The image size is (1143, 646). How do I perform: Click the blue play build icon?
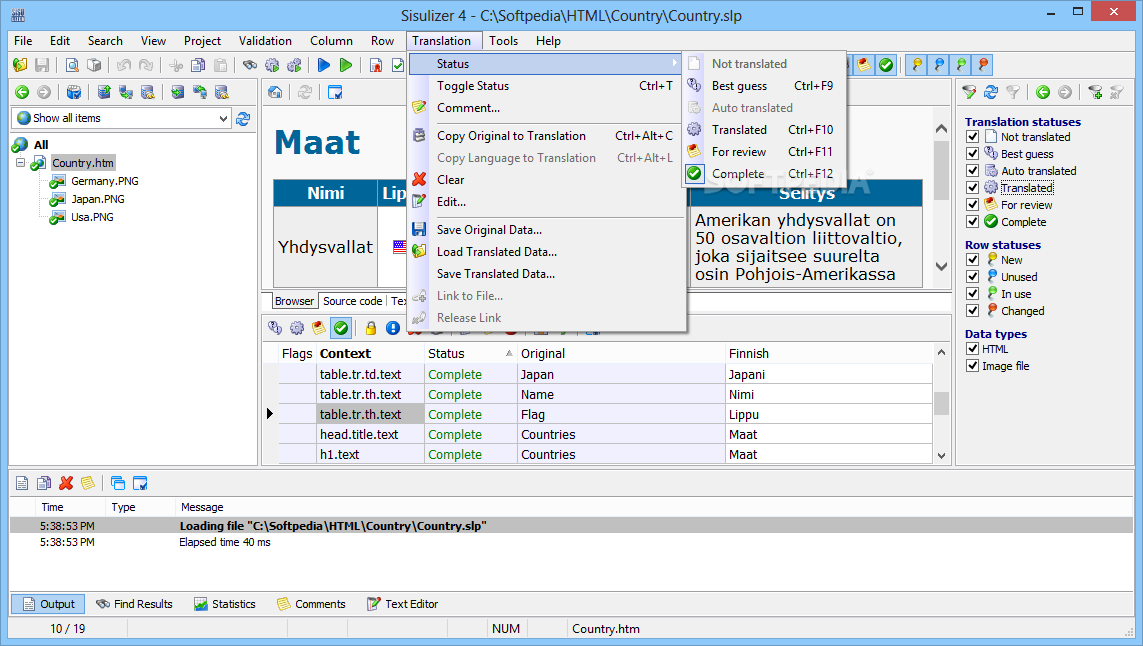[323, 65]
